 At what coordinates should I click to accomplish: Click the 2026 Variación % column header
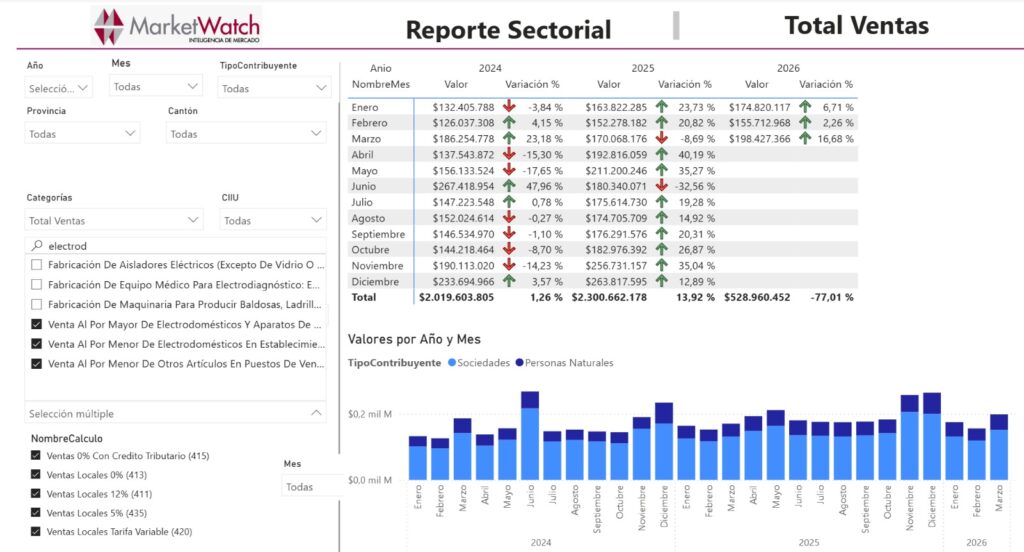coord(826,84)
